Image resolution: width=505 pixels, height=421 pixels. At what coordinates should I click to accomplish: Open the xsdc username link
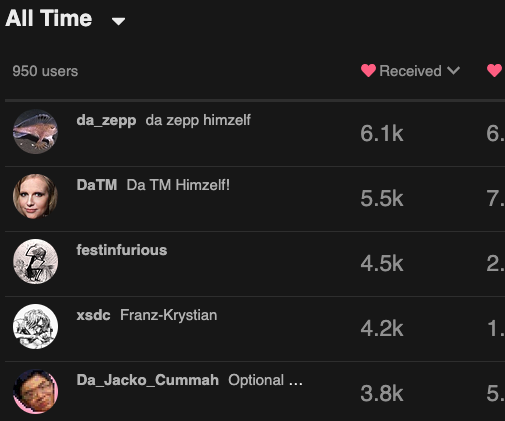[93, 315]
